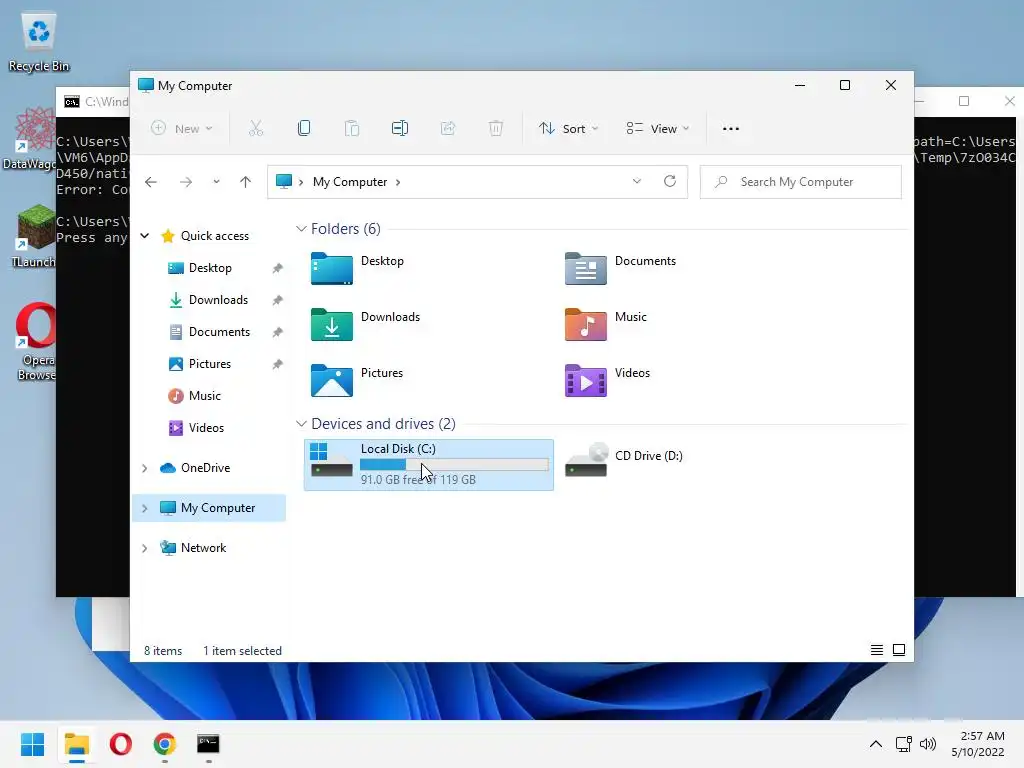
Task: Expand the My Computer tree node
Action: tap(145, 508)
